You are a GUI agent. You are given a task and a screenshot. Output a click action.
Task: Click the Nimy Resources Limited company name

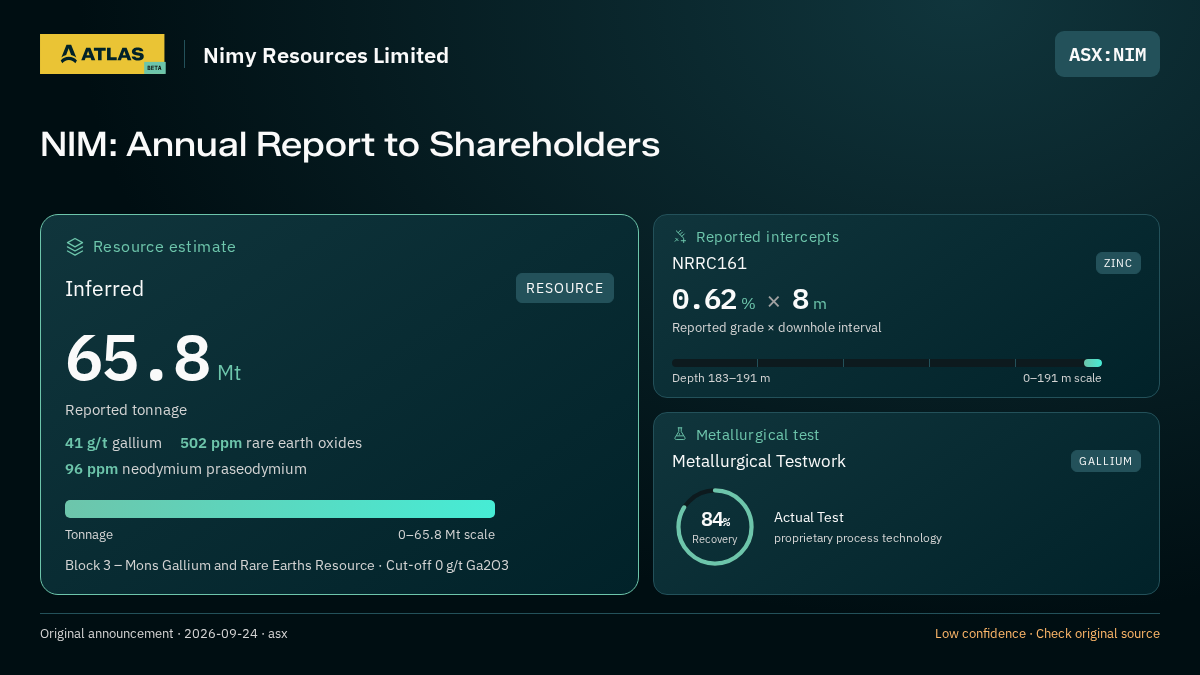(x=326, y=55)
